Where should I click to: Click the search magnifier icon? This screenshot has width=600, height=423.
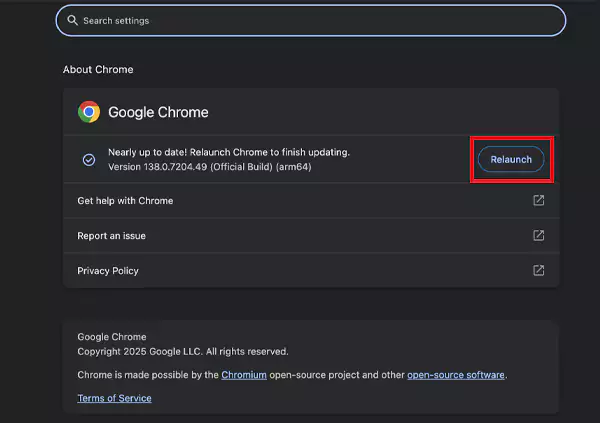coord(72,20)
